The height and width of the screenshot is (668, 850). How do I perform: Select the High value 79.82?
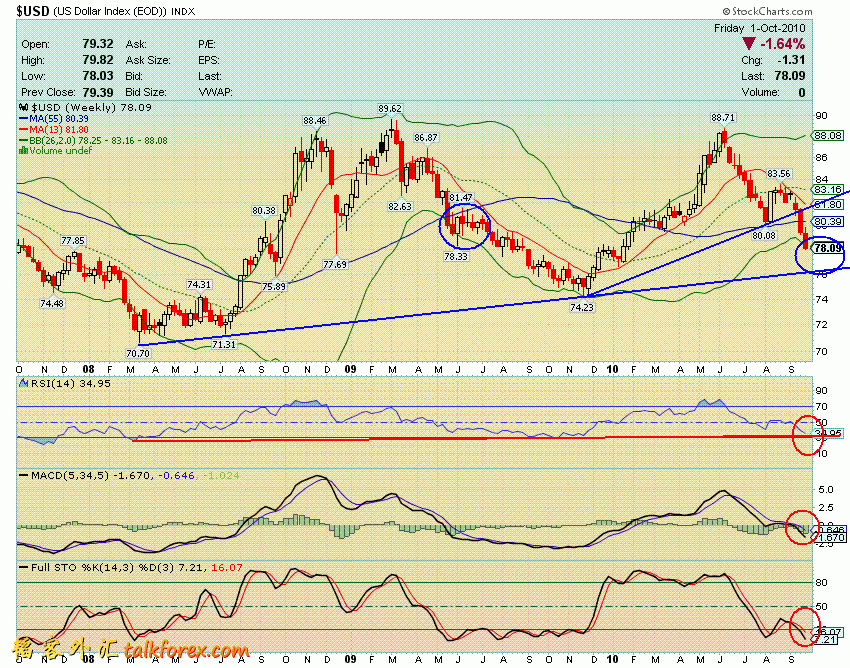pyautogui.click(x=98, y=60)
